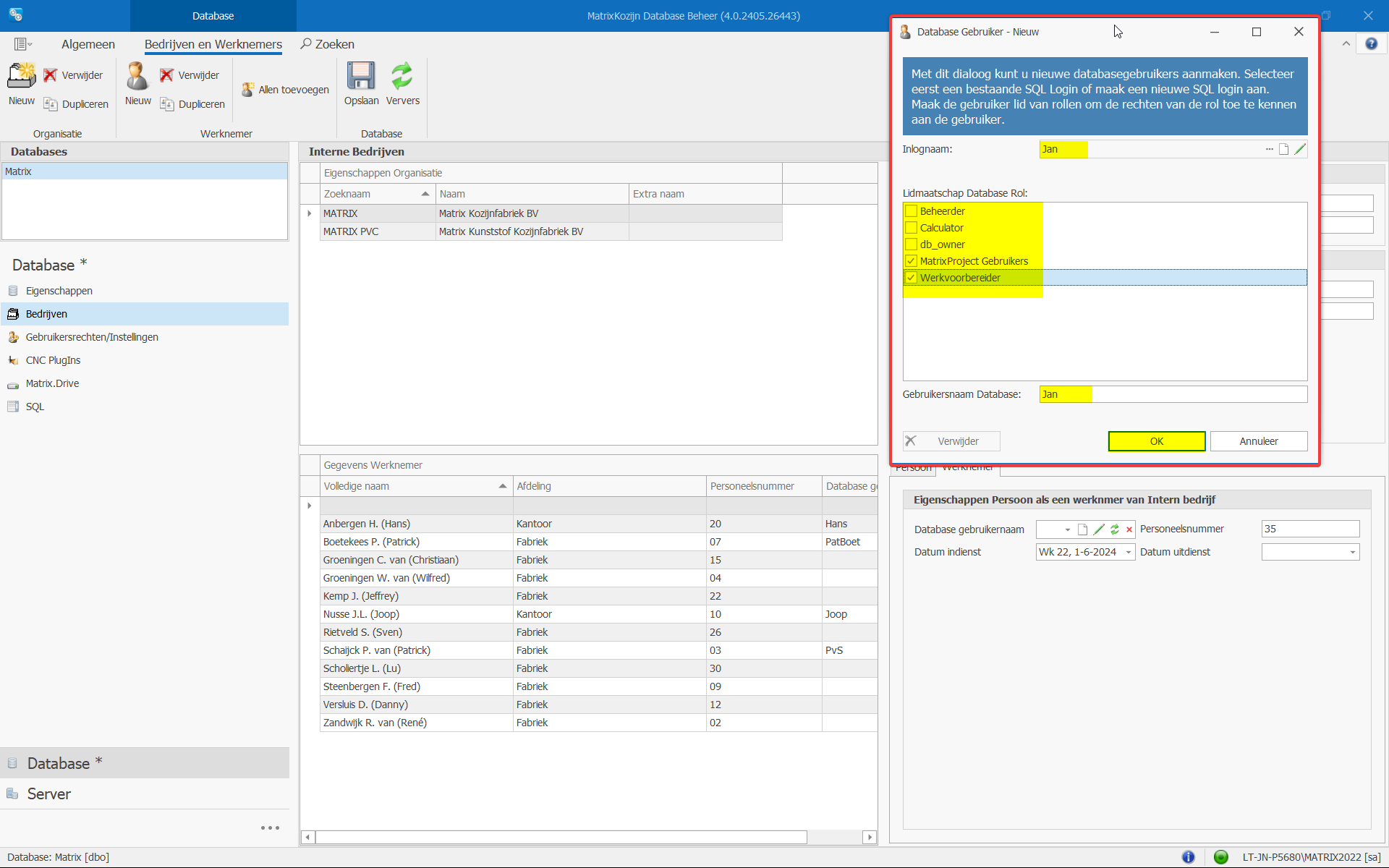The image size is (1389, 868).
Task: Uncheck MatrixProject Gebruikers role checkbox
Action: click(x=912, y=261)
